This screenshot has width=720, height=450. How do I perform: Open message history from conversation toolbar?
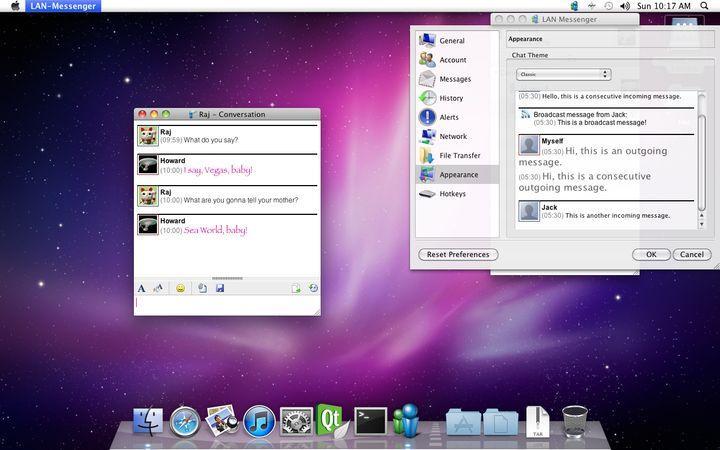(313, 288)
